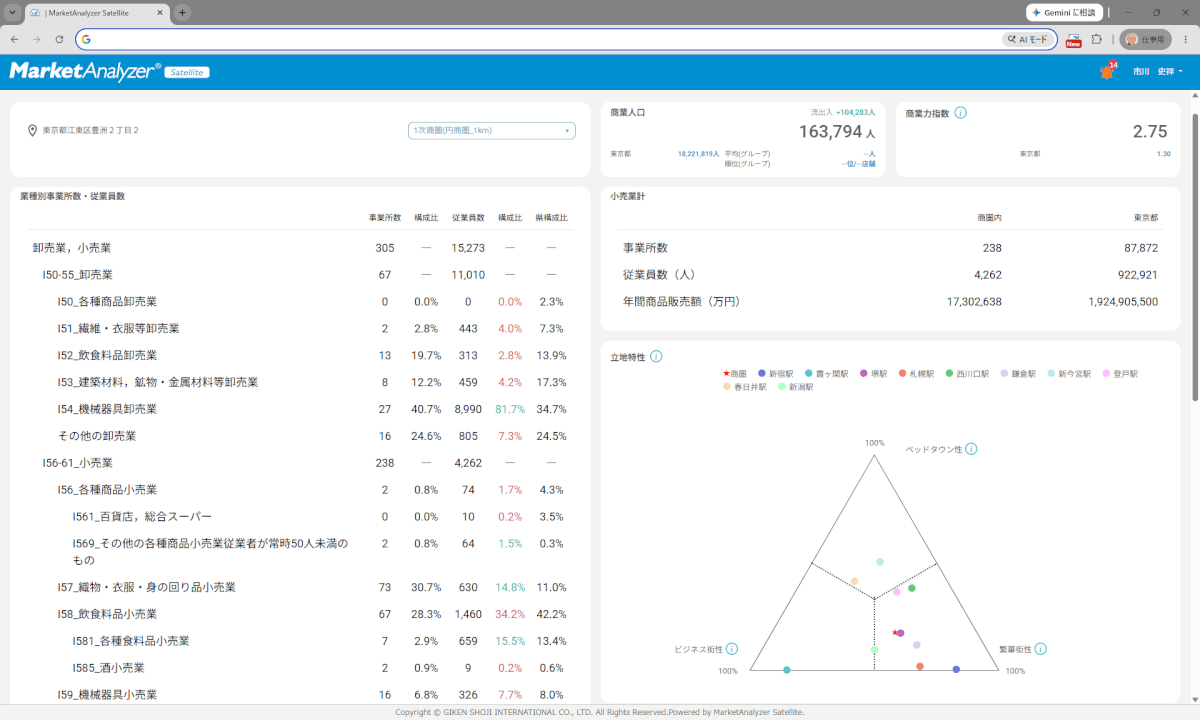Click the 新今宮駅 legend color dot

pyautogui.click(x=1051, y=373)
